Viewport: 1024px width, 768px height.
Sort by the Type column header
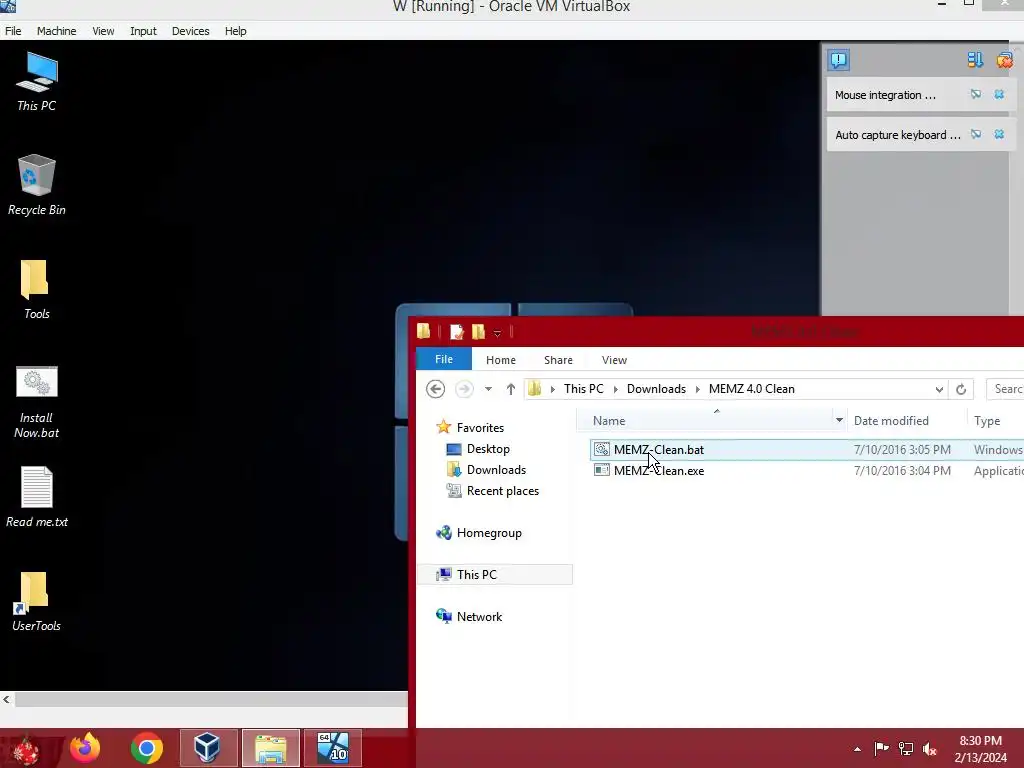tap(987, 421)
